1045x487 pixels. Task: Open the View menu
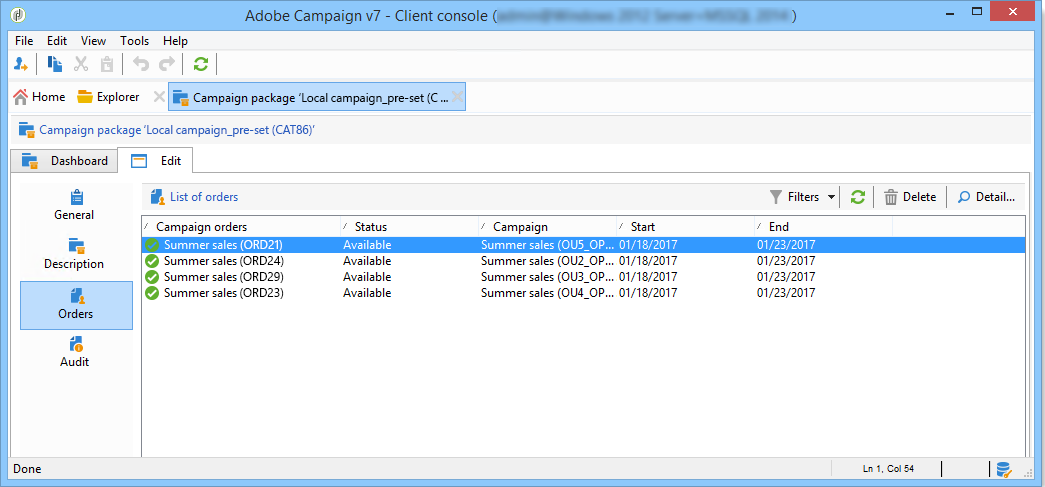(x=93, y=41)
